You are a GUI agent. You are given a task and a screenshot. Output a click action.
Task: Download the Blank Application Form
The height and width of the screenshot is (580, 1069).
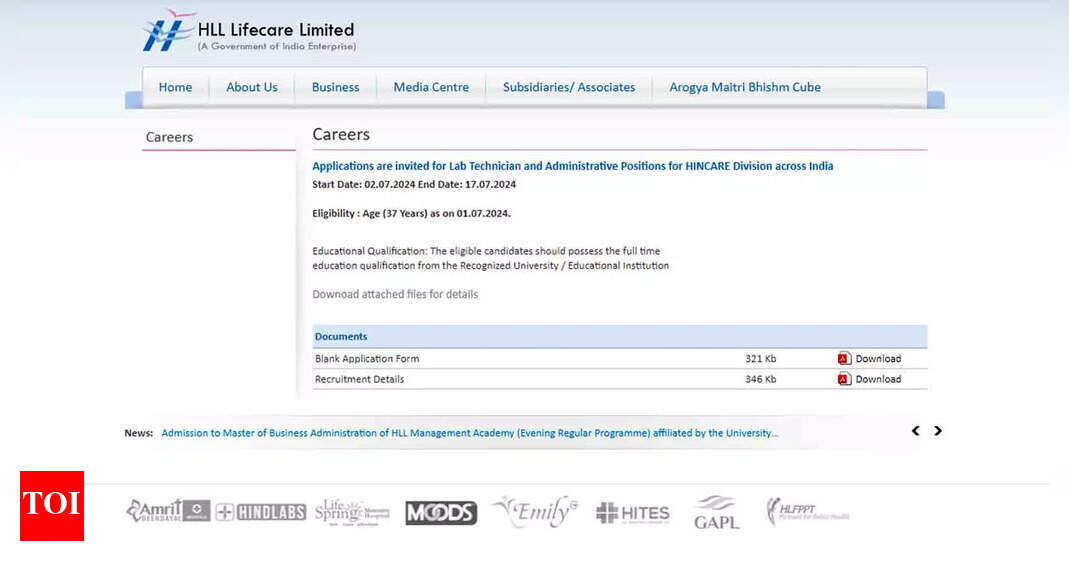pos(878,359)
